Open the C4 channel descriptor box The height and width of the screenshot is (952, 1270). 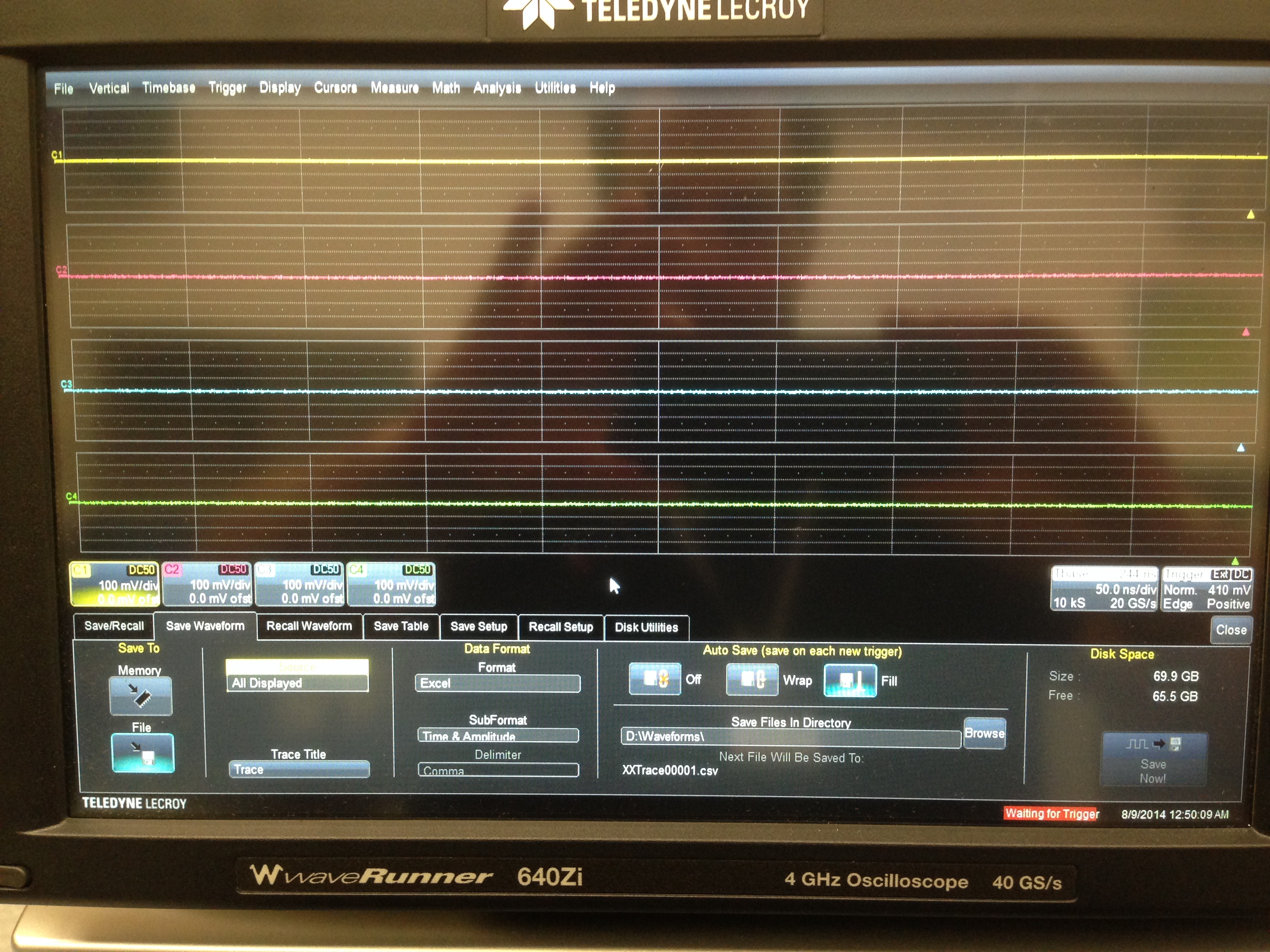pos(391,584)
